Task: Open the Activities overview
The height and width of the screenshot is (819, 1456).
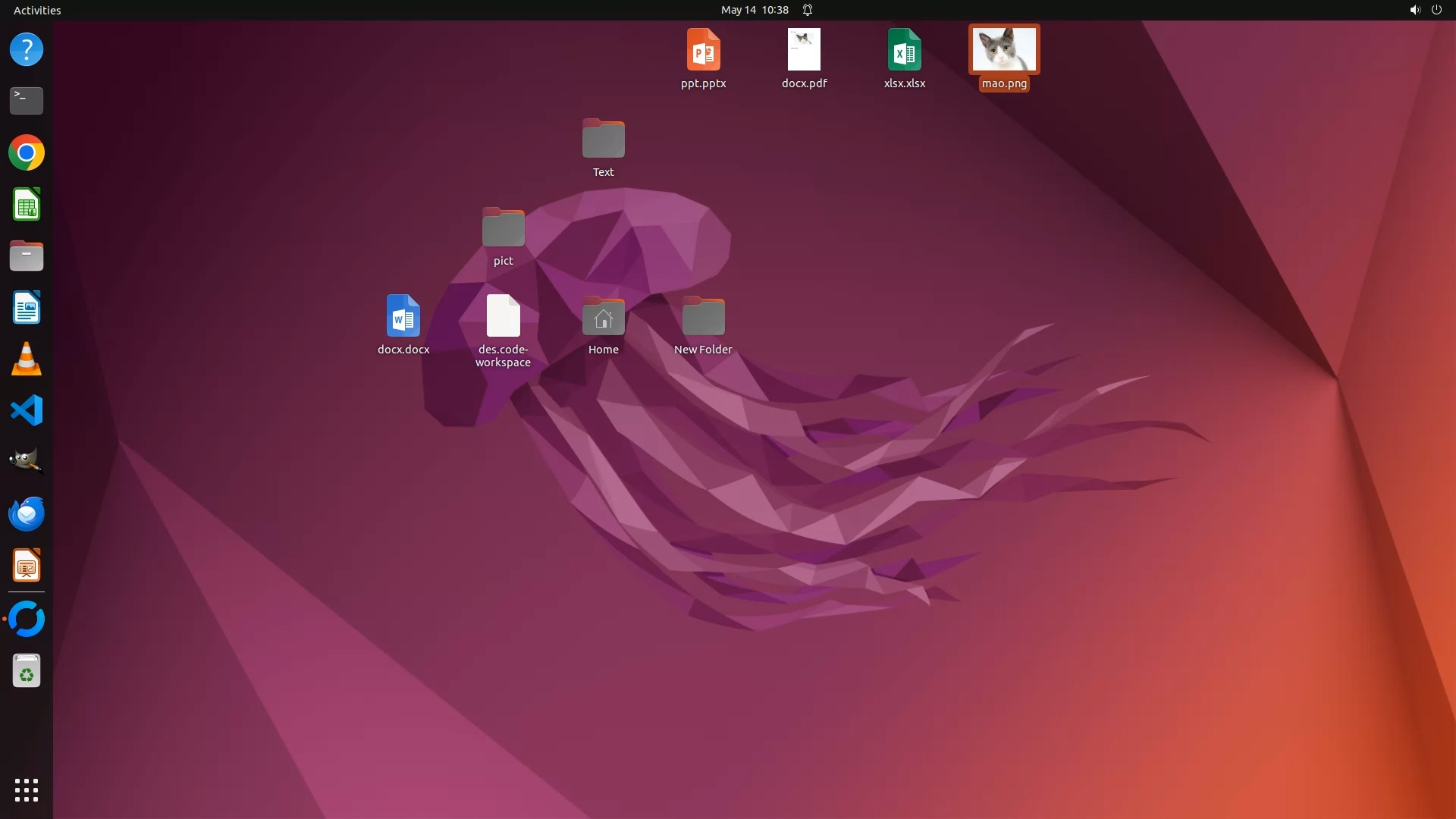Action: tap(37, 10)
